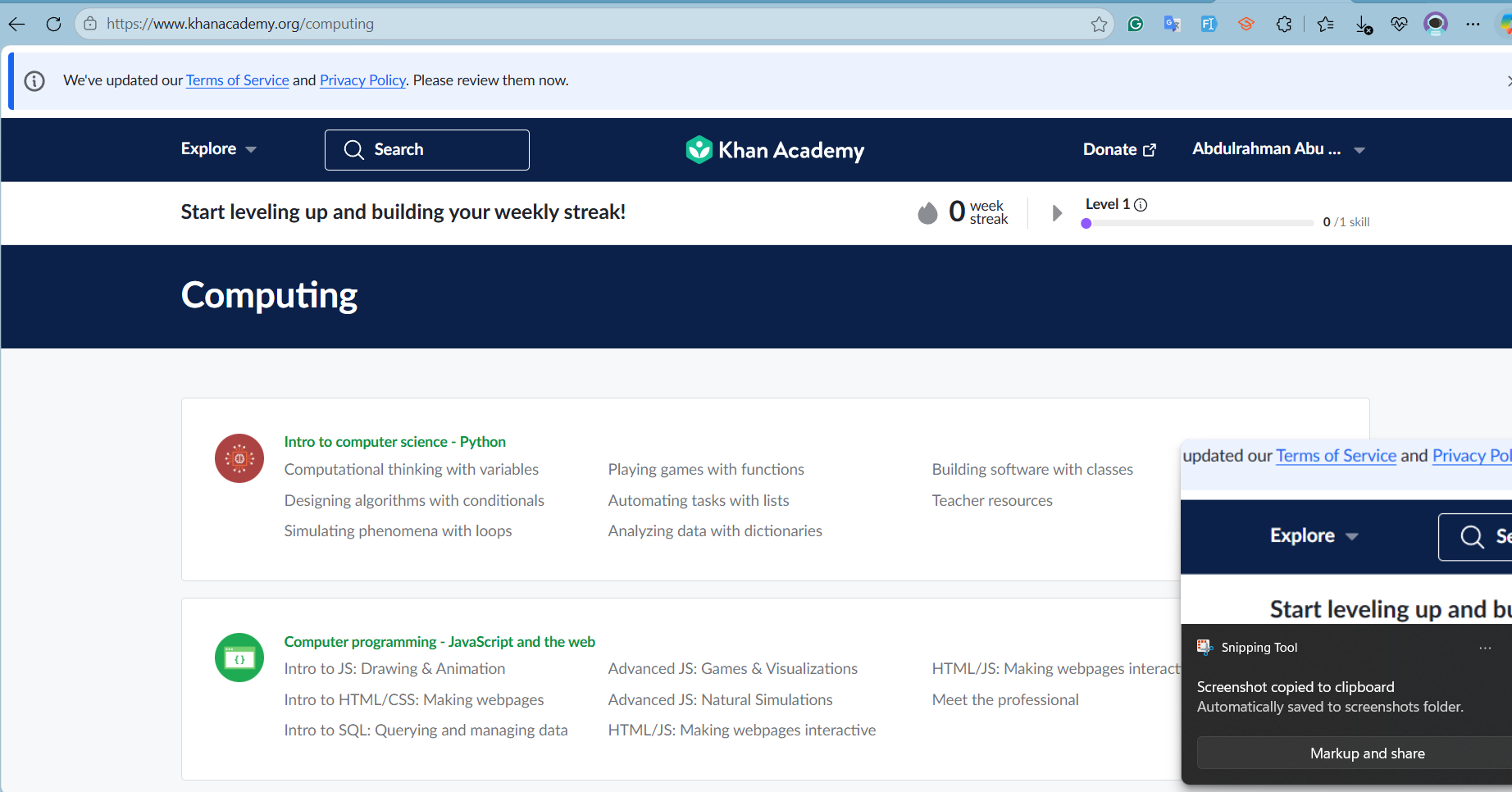Click the Donate link
This screenshot has height=792, width=1512.
pos(1119,149)
